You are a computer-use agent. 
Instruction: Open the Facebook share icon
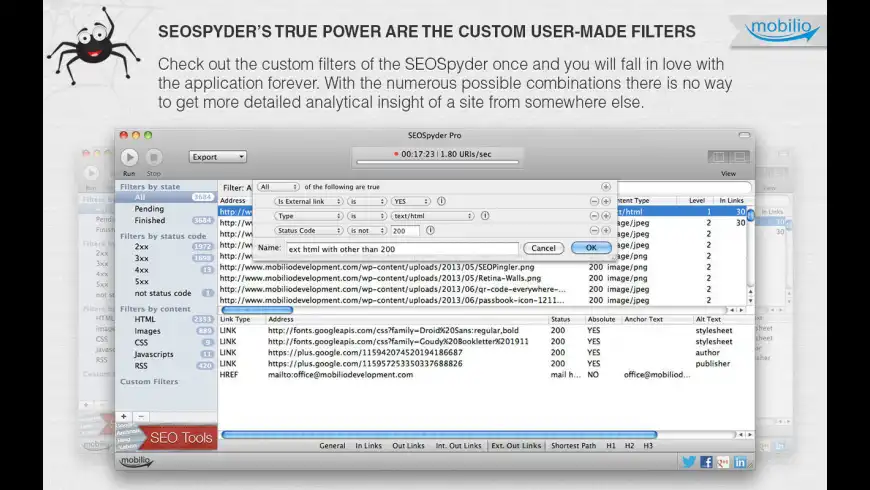[x=706, y=462]
